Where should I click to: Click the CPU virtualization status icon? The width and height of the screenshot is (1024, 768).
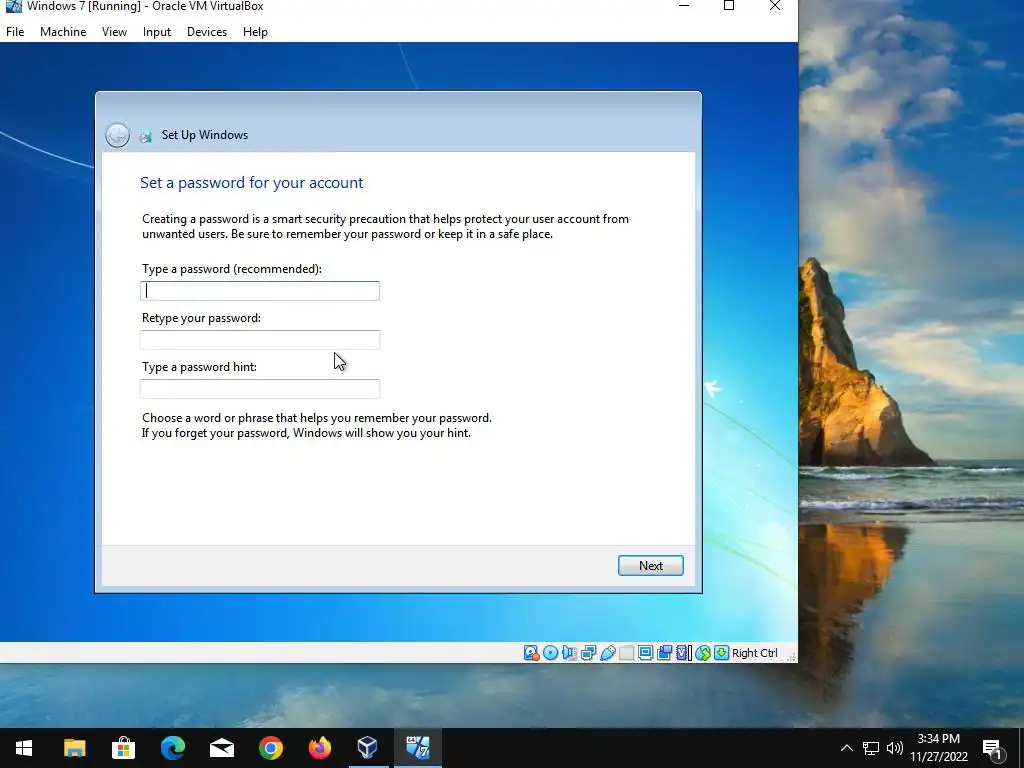click(683, 652)
